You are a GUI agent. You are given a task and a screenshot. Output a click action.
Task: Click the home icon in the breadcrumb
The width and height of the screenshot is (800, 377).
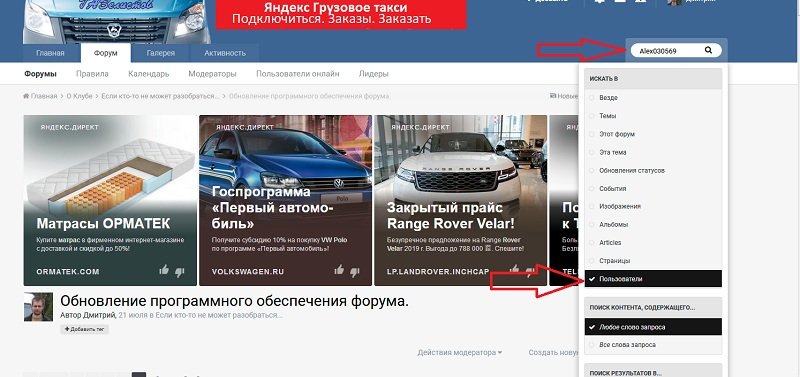(x=26, y=96)
